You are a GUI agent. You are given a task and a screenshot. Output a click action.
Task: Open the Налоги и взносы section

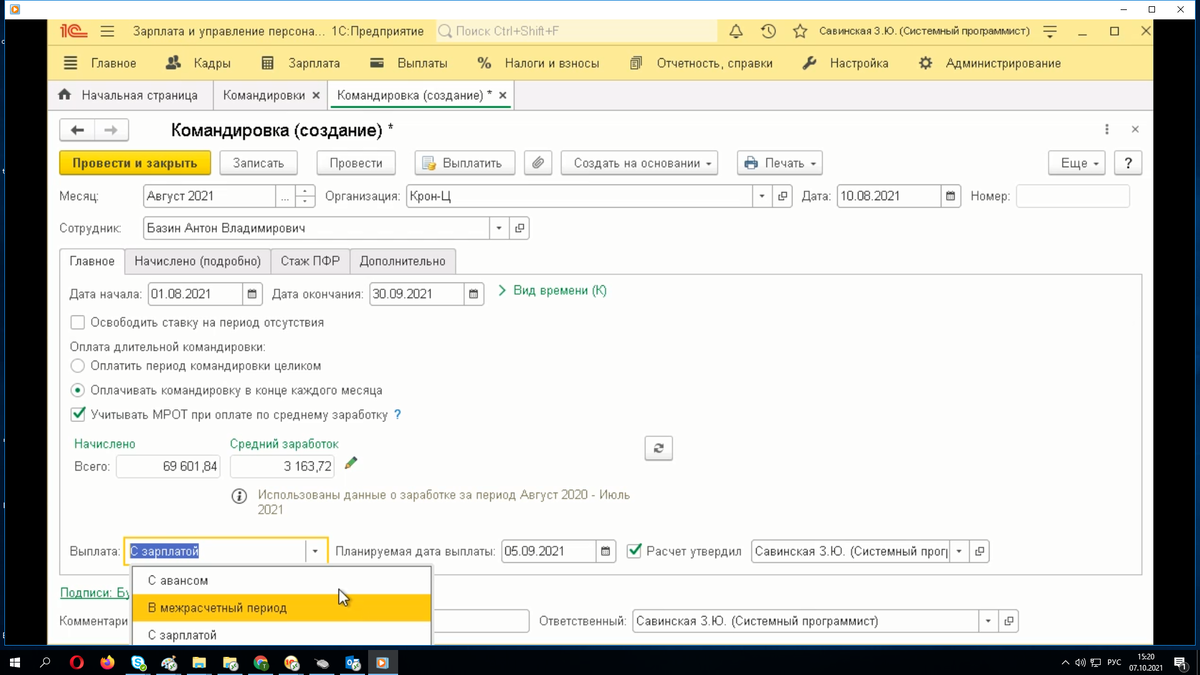coord(538,63)
